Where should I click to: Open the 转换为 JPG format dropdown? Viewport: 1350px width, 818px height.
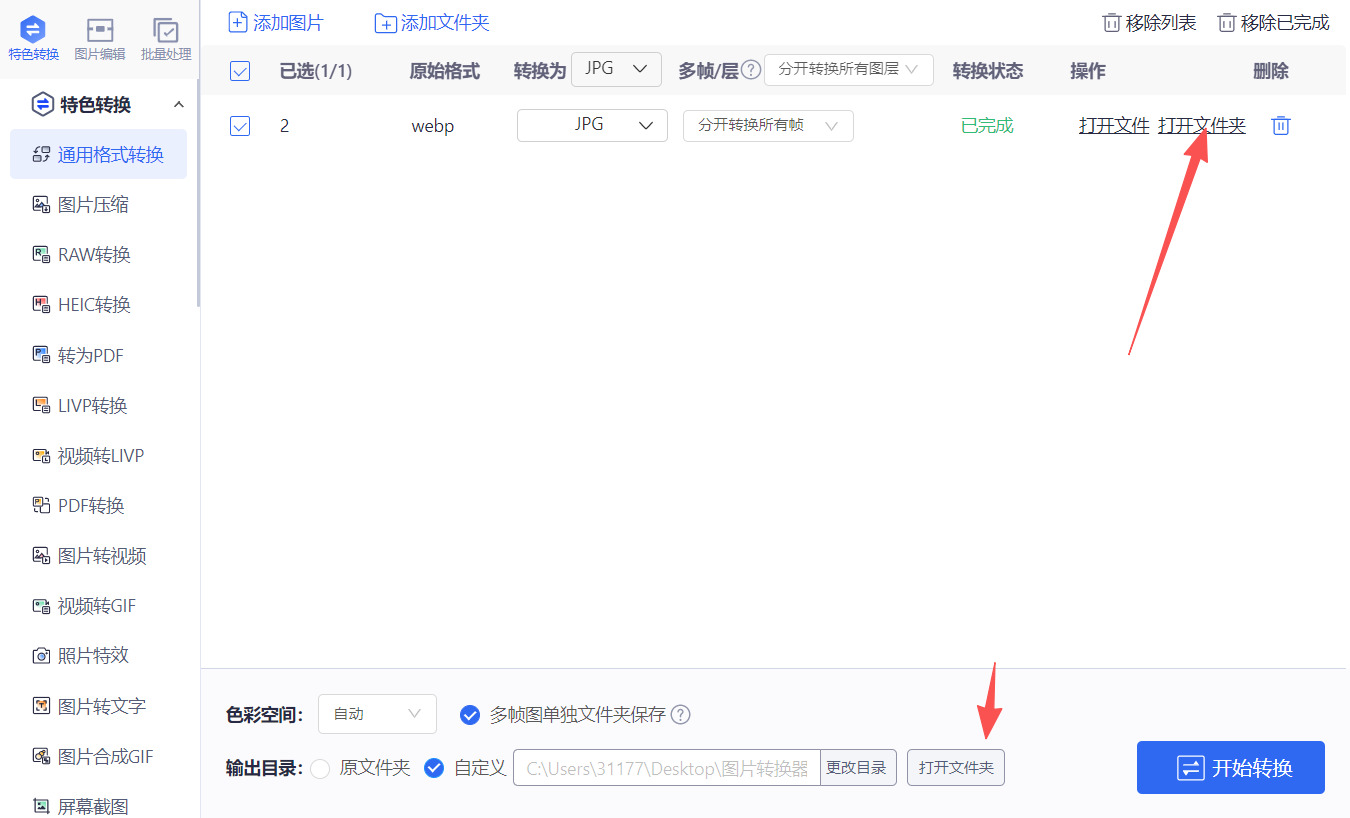[616, 69]
